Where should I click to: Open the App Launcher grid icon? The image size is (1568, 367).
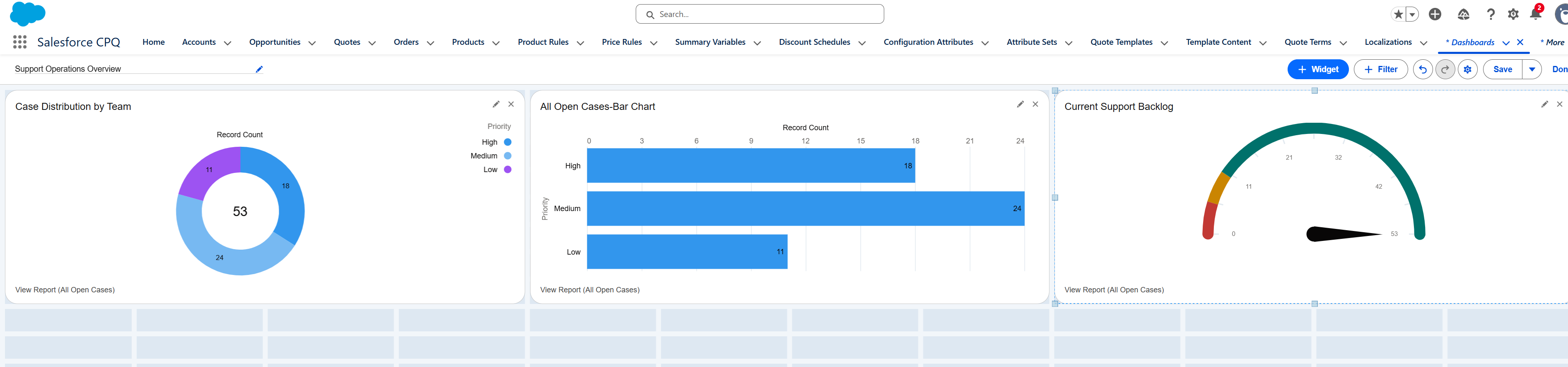[x=19, y=42]
